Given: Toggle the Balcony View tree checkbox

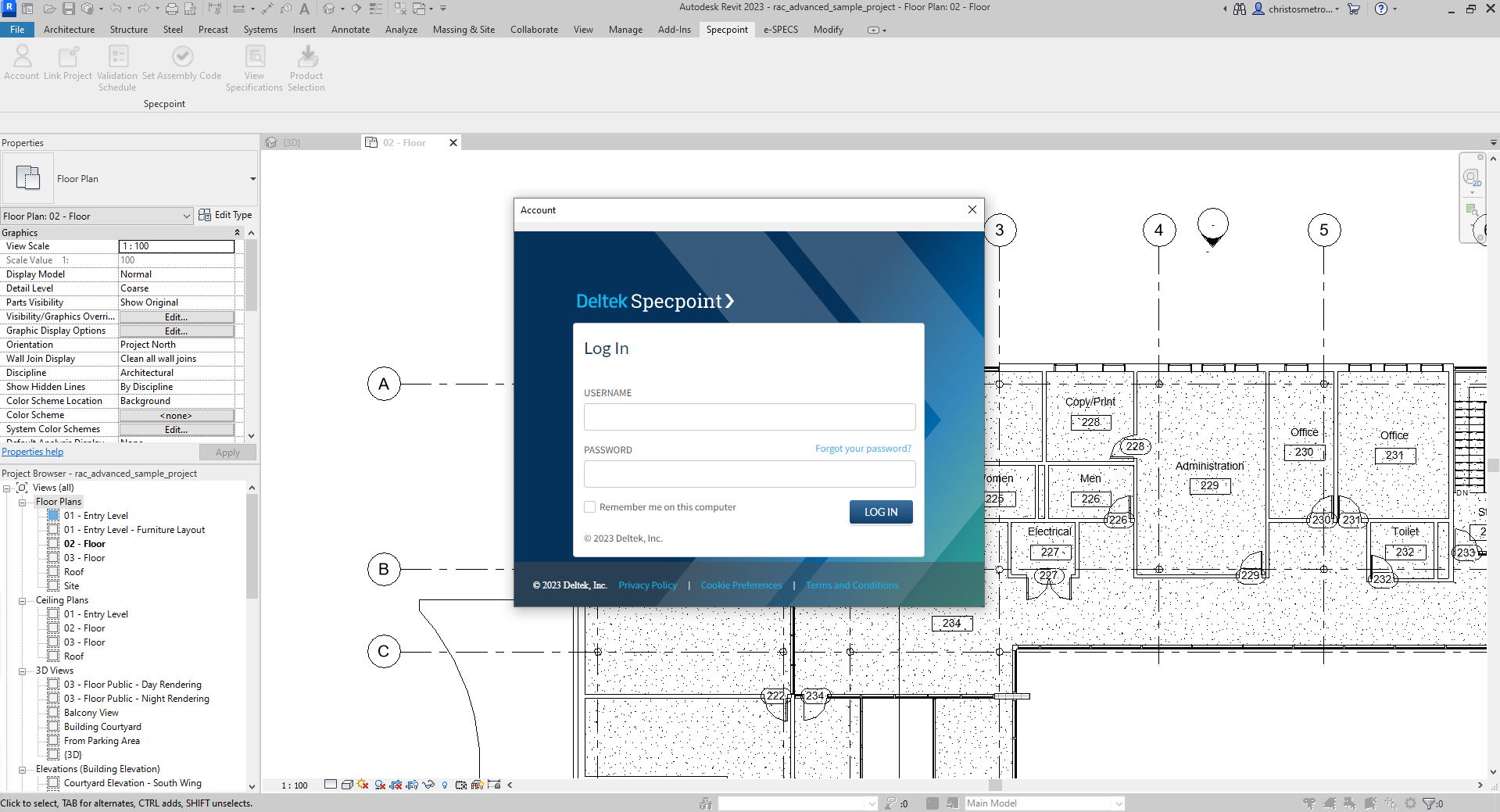Looking at the screenshot, I should click(53, 713).
